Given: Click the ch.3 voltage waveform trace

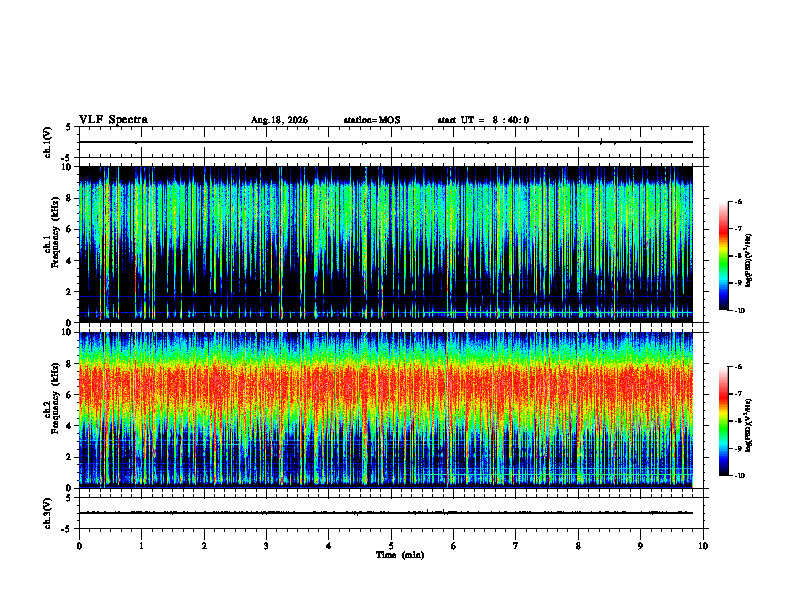Looking at the screenshot, I should (x=386, y=513).
